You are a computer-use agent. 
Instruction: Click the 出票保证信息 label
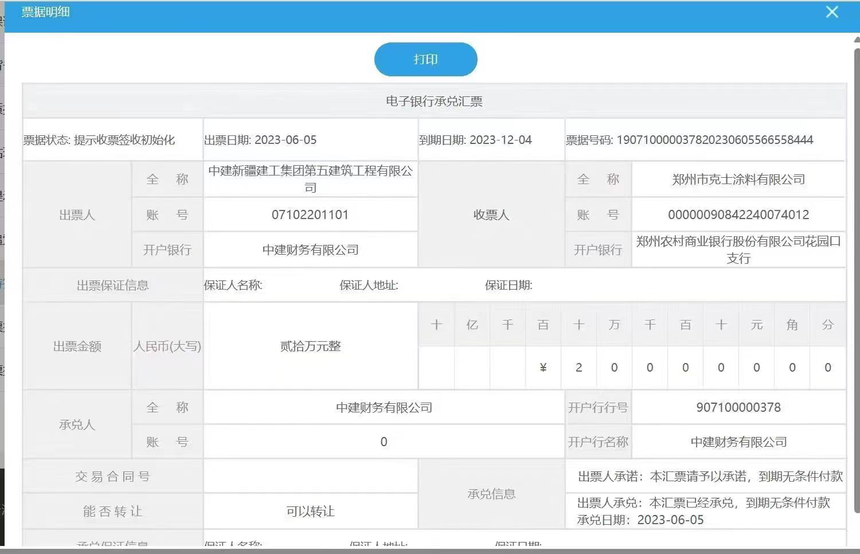pos(112,285)
